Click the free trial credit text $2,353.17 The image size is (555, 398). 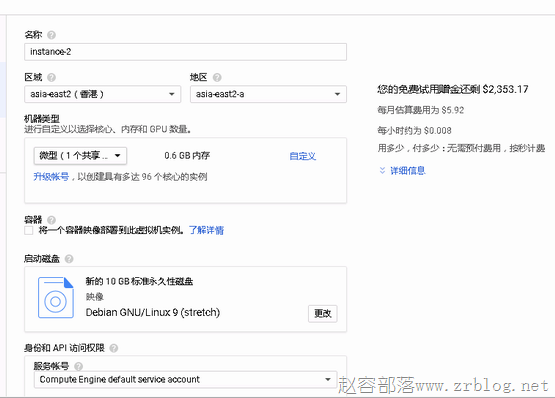coord(505,89)
